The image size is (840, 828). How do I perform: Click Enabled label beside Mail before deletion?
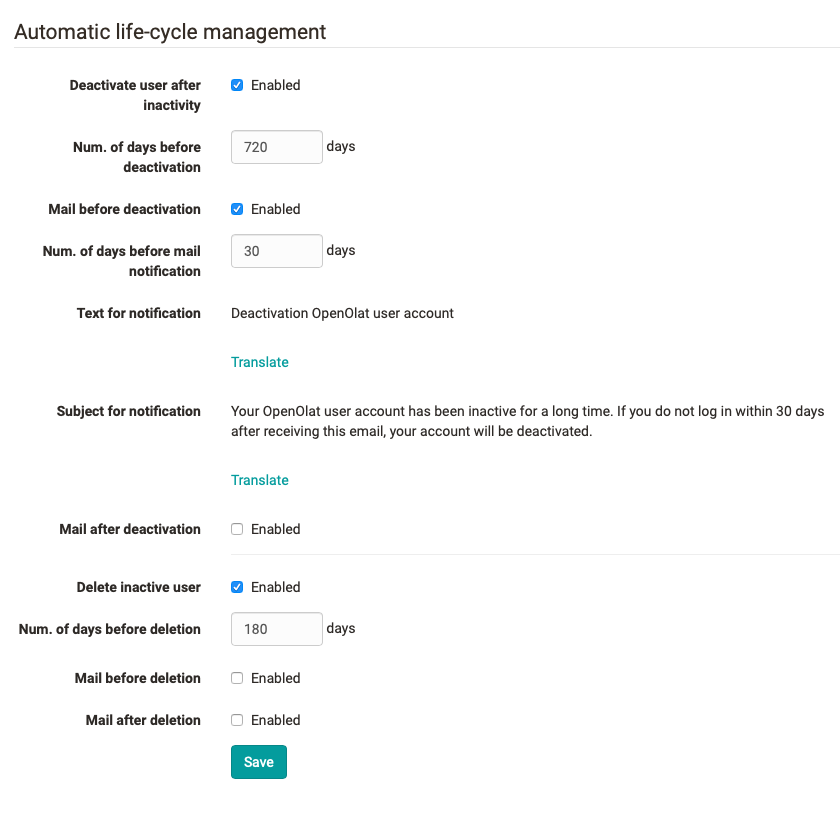[x=275, y=678]
